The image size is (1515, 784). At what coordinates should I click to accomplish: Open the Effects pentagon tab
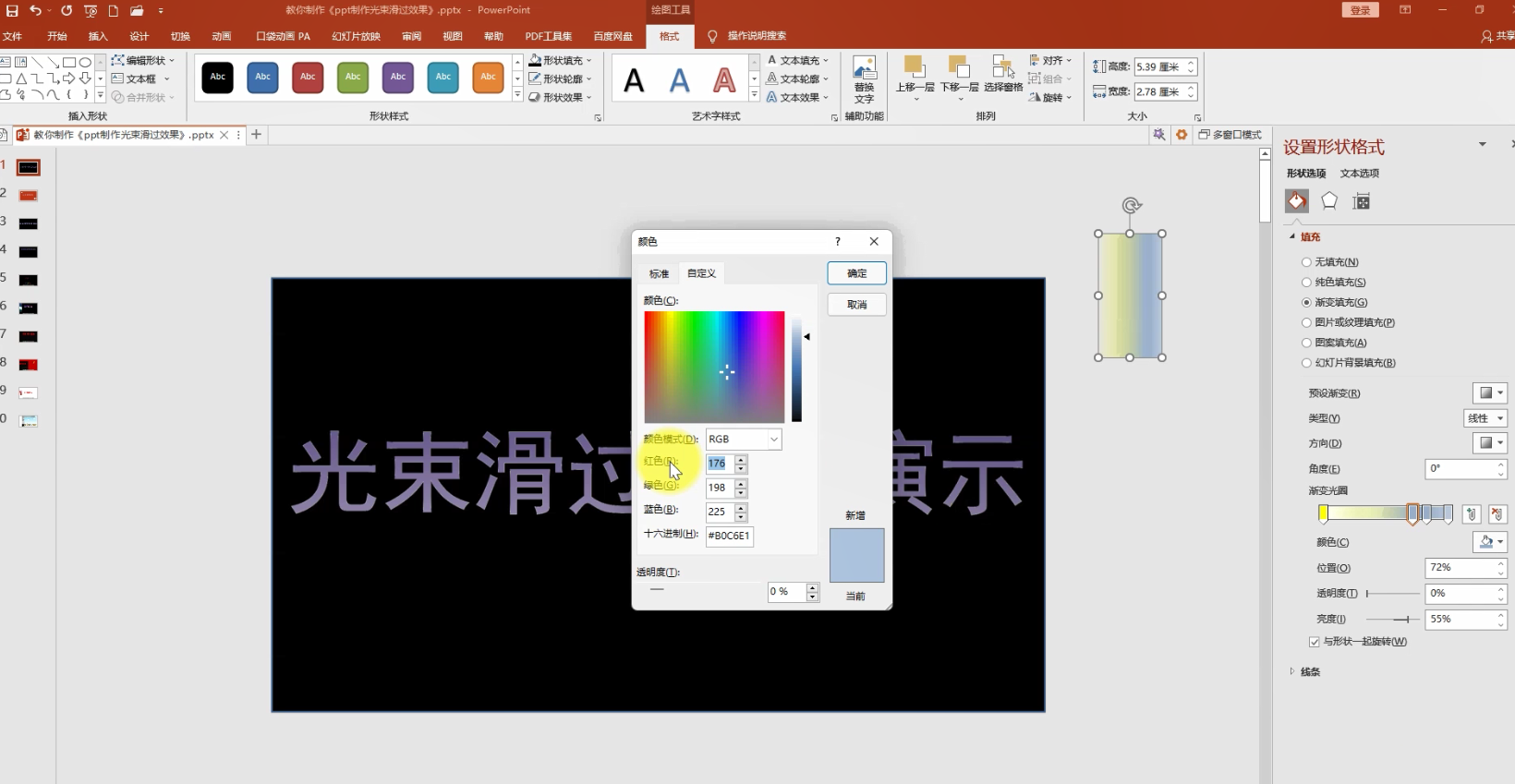tap(1329, 201)
